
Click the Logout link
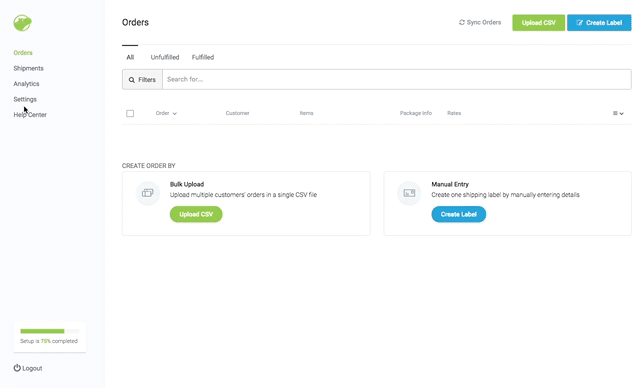point(28,368)
